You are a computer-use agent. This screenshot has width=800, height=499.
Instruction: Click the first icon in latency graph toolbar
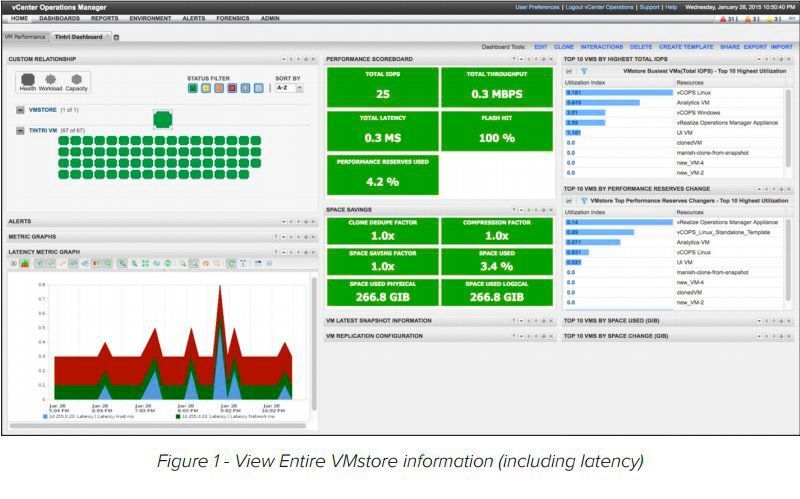pos(13,264)
